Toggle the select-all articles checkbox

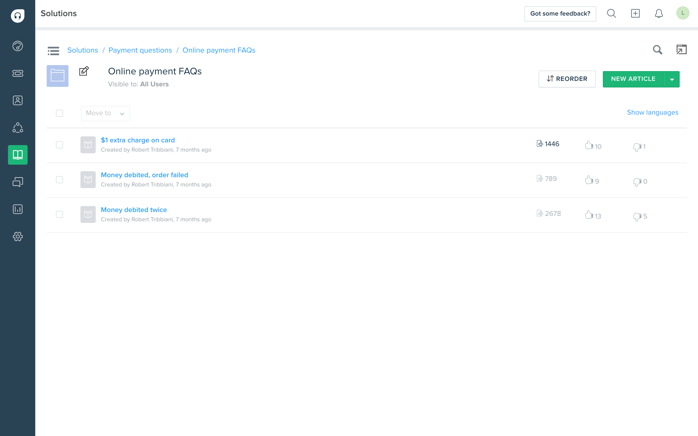[59, 113]
